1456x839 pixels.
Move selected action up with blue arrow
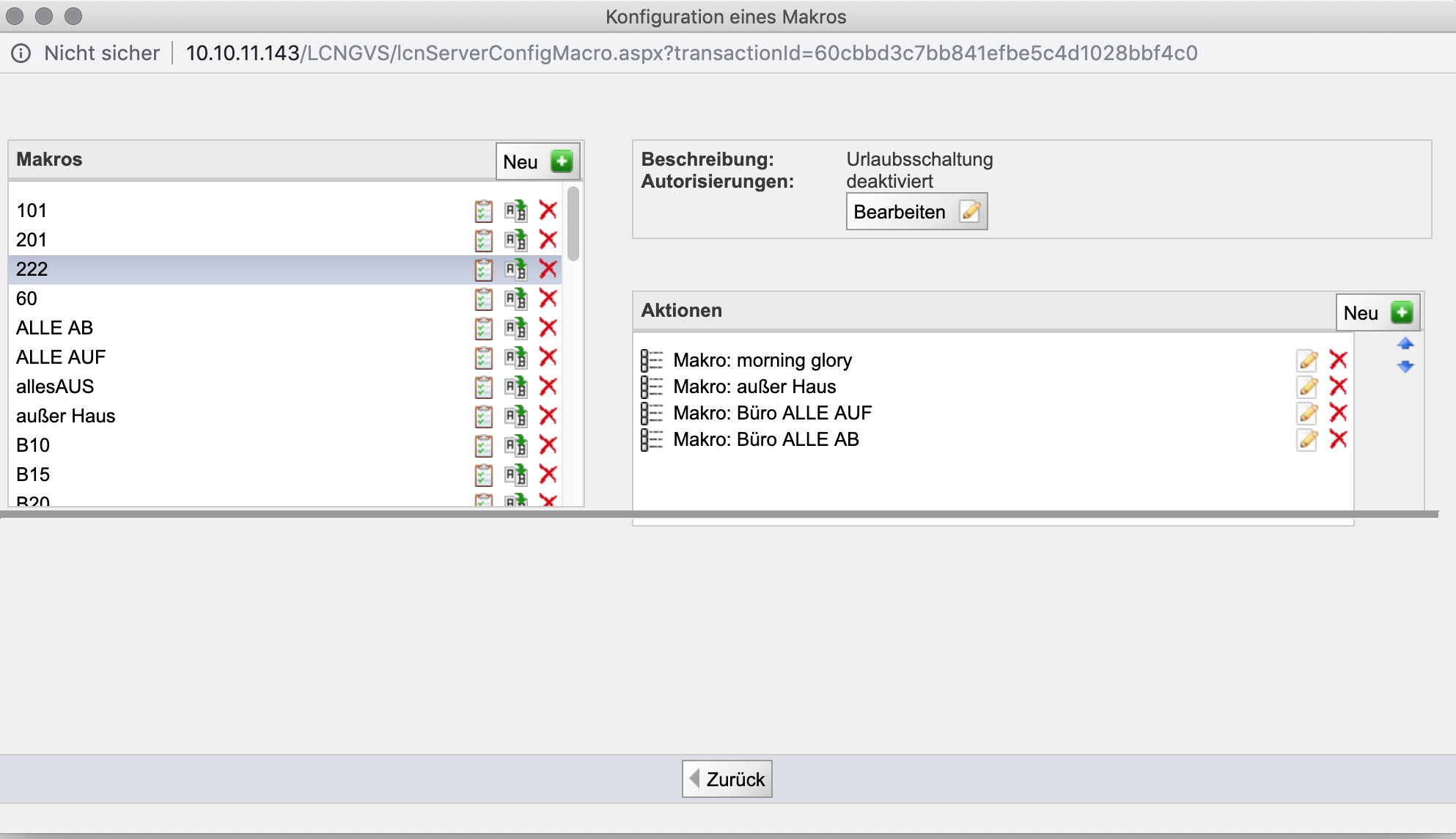pos(1405,344)
